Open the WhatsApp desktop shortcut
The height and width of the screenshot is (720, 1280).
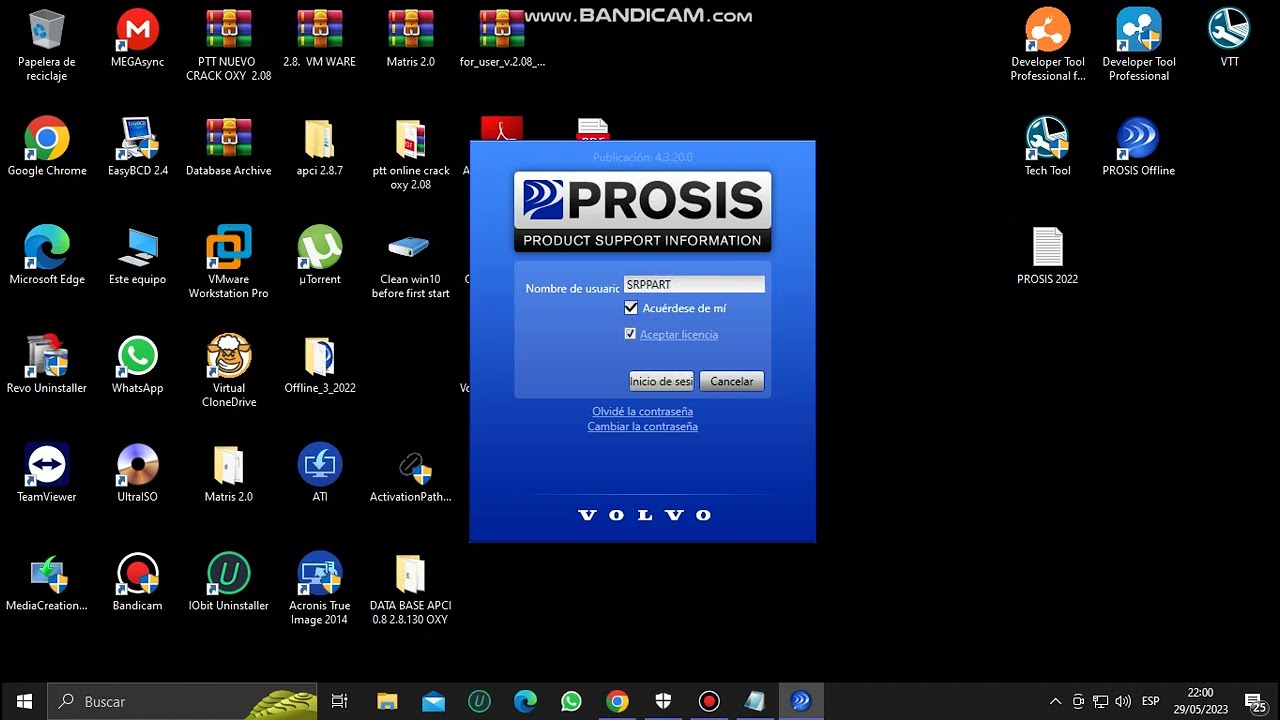coord(137,364)
